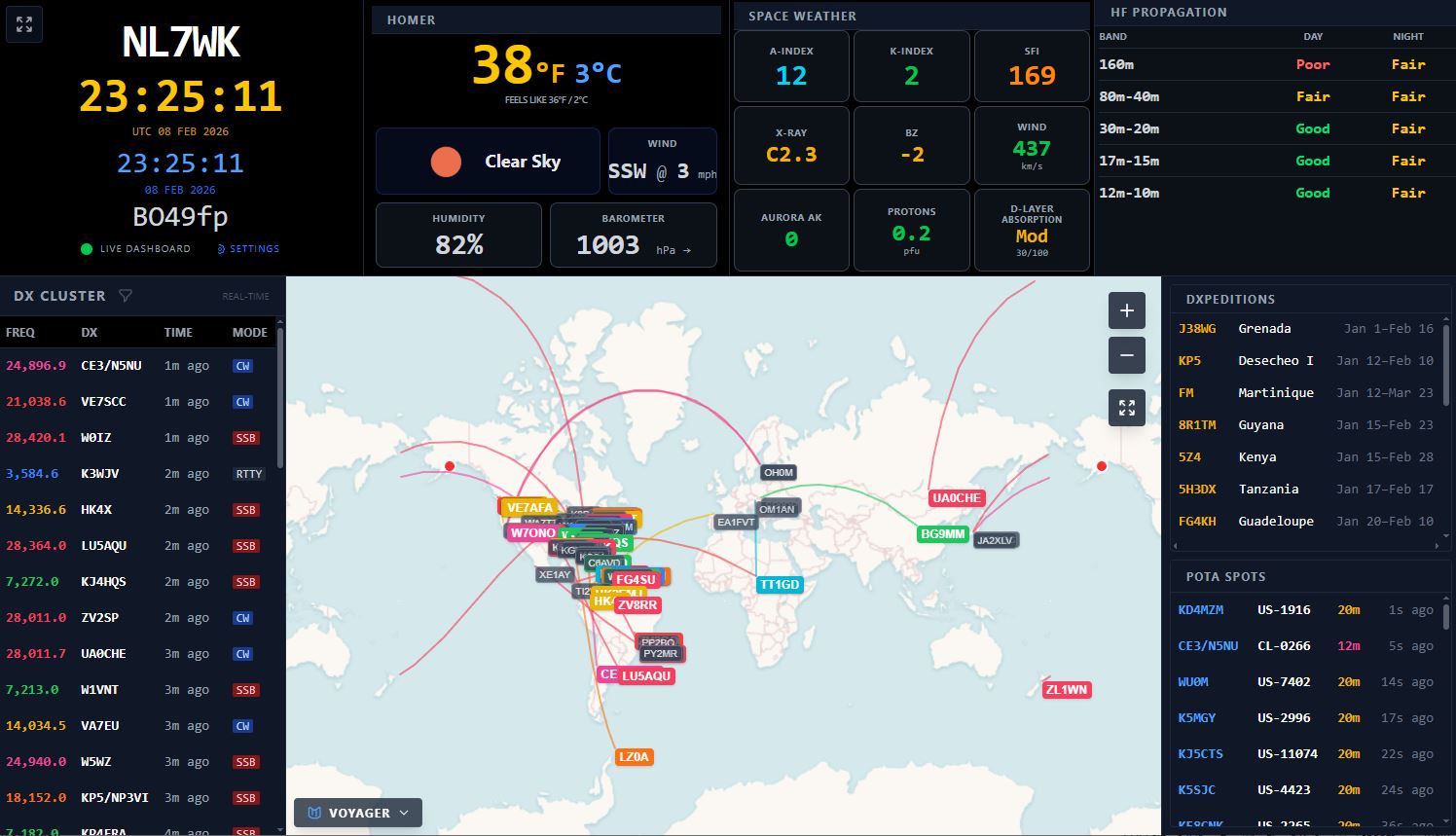The image size is (1456, 836).
Task: Click the BO49fp grid locator text
Action: [x=180, y=217]
